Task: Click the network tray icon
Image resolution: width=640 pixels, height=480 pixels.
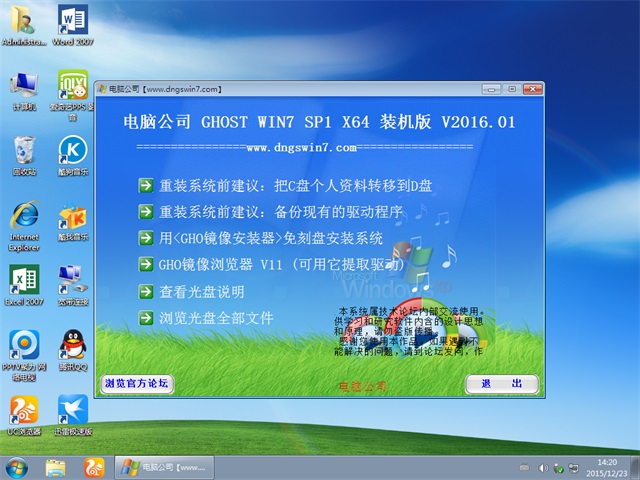Action: pos(574,468)
